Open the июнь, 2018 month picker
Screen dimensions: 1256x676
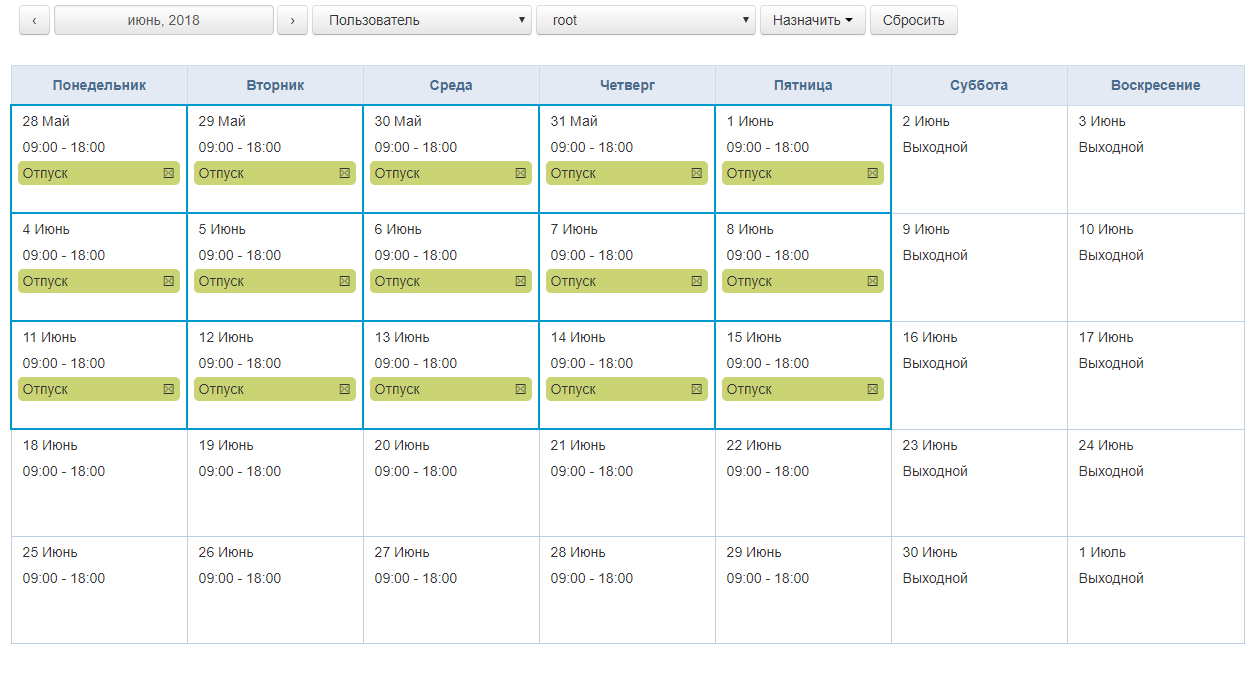coord(164,20)
